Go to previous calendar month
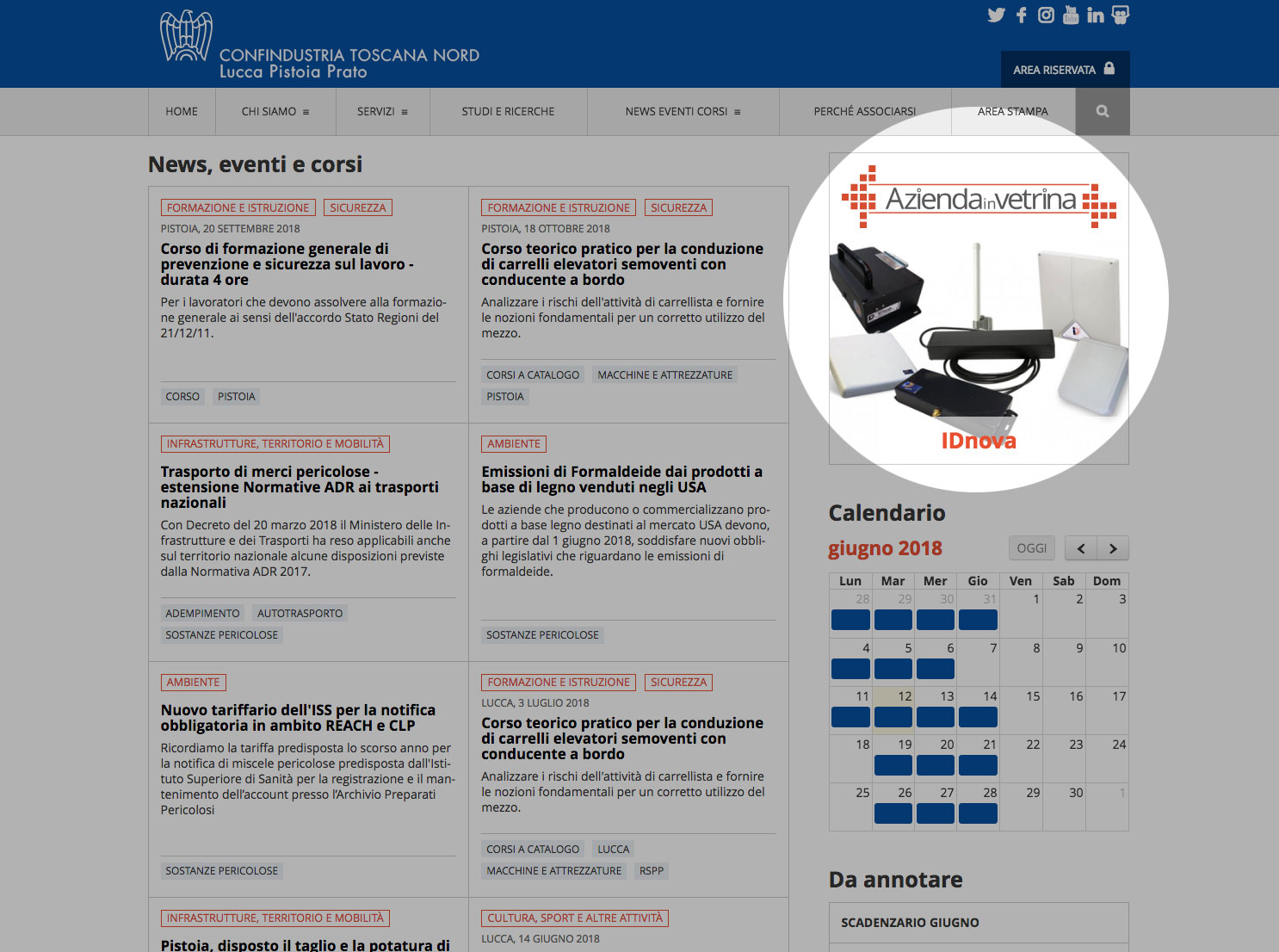The width and height of the screenshot is (1279, 952). pos(1081,548)
